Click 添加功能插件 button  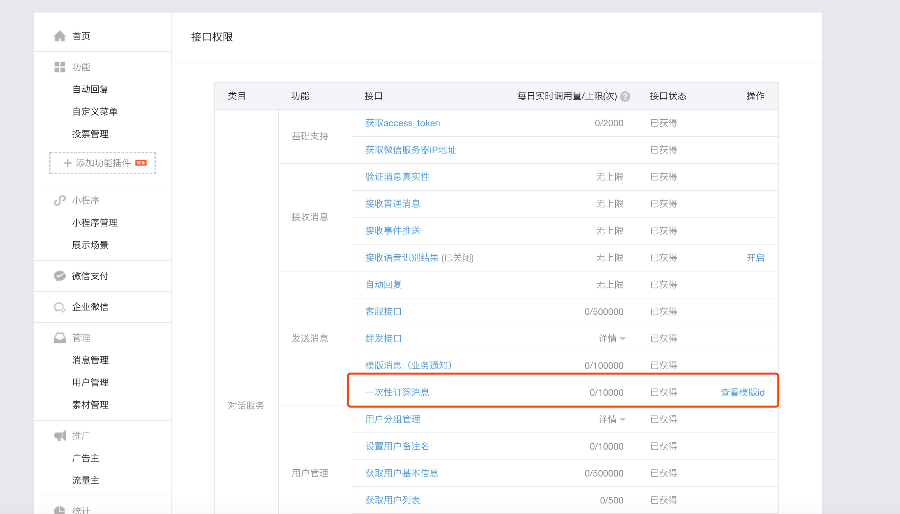[x=103, y=163]
